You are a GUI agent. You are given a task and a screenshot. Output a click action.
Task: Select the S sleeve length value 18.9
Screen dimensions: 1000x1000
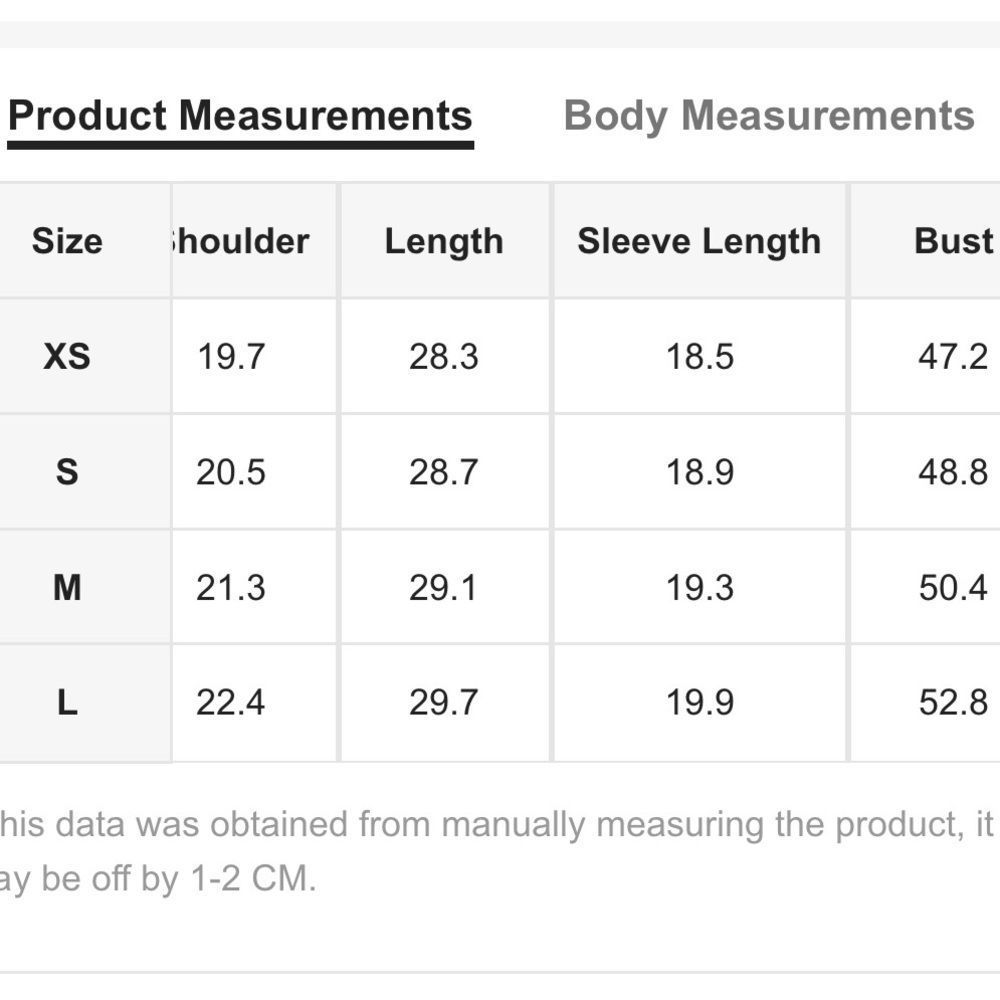[700, 471]
